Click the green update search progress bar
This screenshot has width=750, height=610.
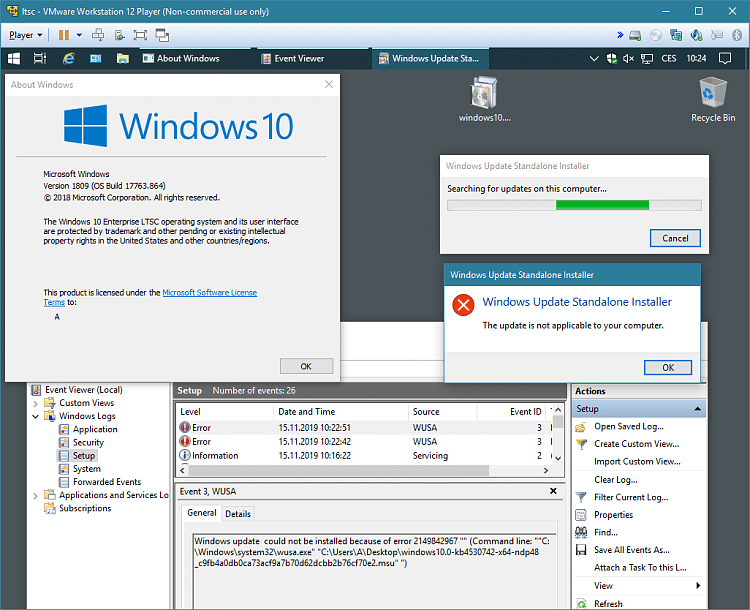click(574, 205)
